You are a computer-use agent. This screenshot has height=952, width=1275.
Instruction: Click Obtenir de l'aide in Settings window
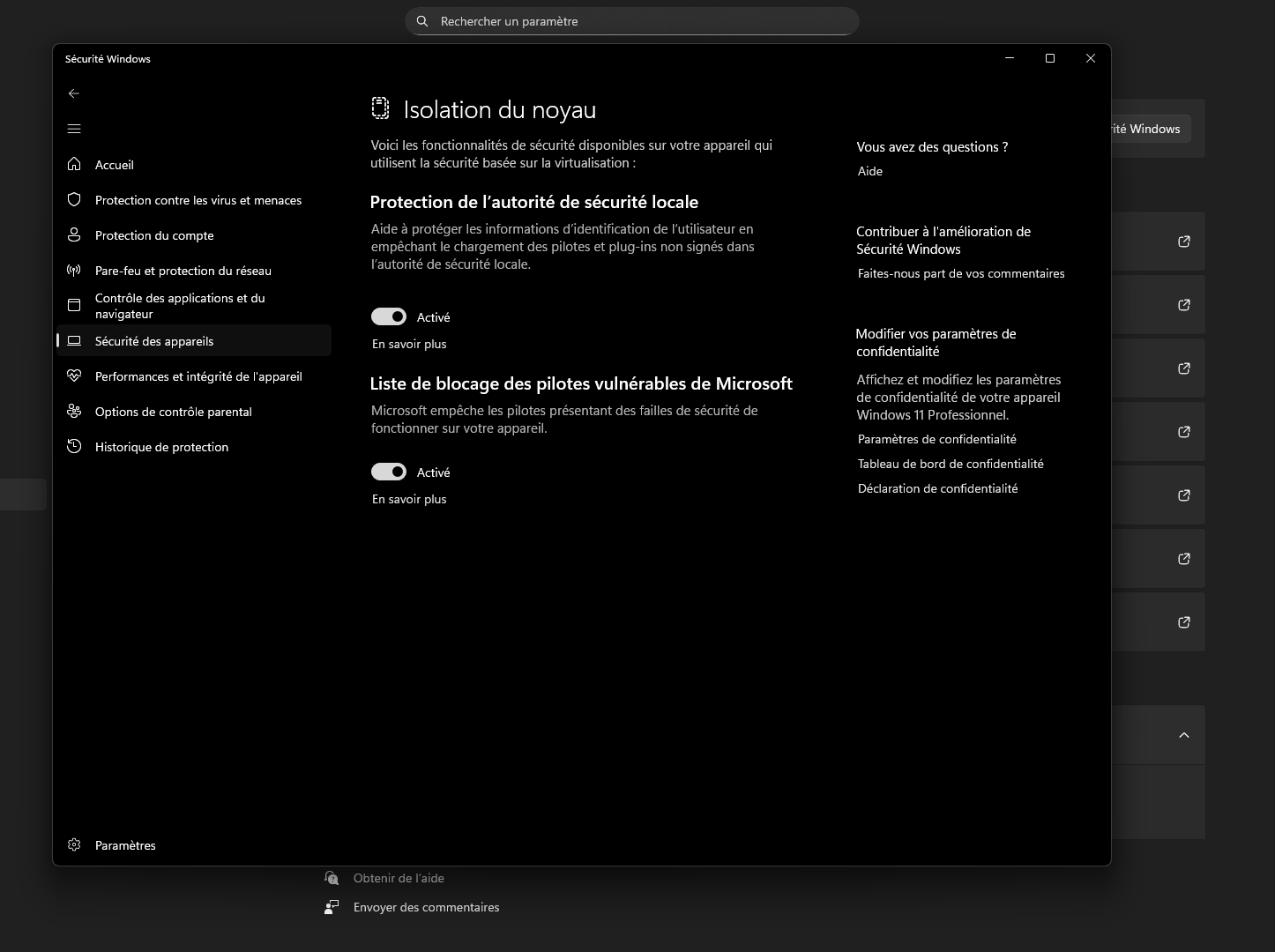point(399,878)
